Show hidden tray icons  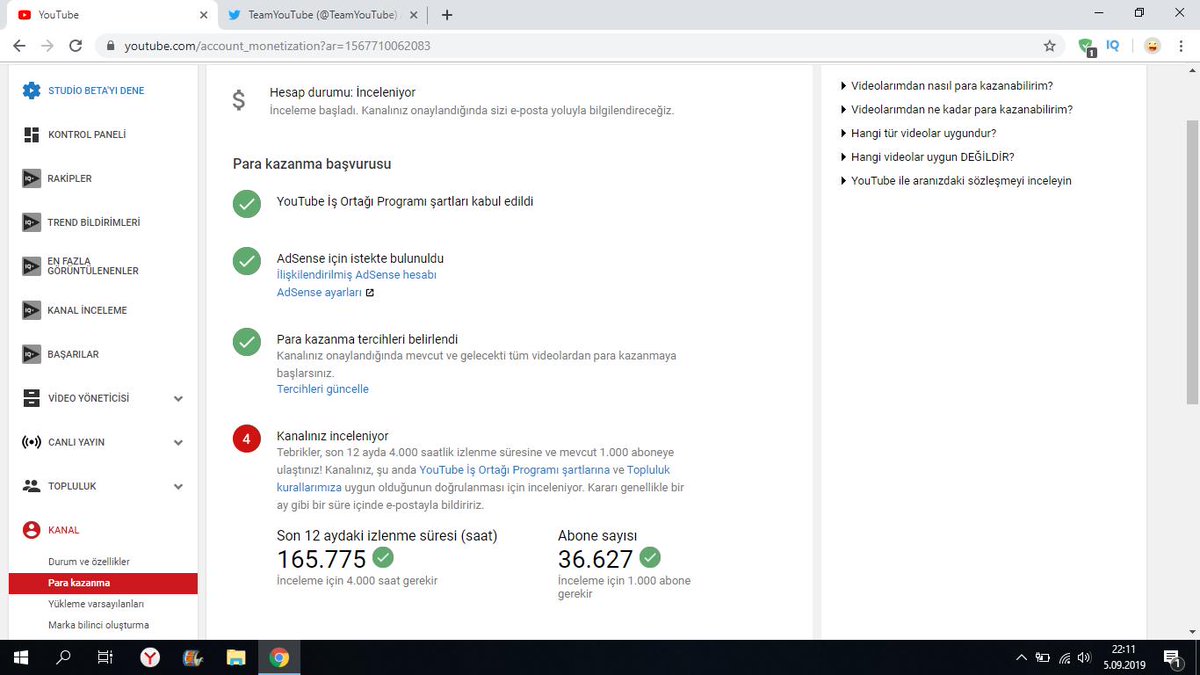(1021, 657)
